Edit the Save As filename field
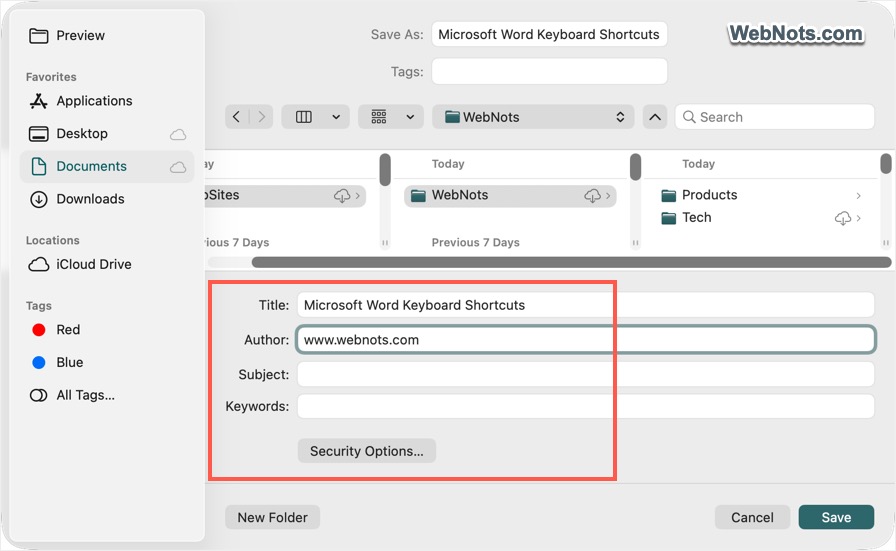The image size is (896, 551). (x=549, y=34)
